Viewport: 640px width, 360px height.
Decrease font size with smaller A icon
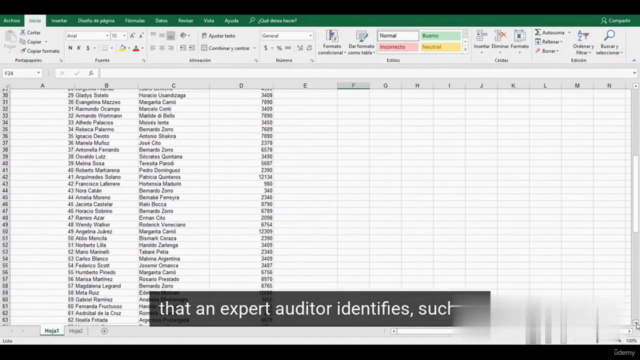tap(141, 36)
